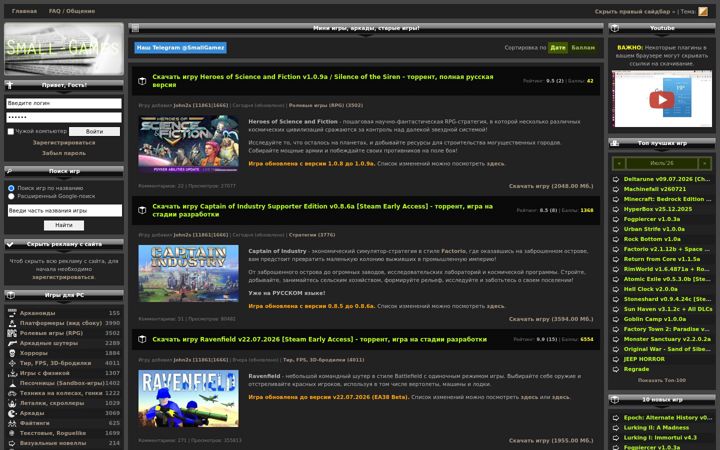
Task: Click the Horrors skull icon
Action: point(12,353)
